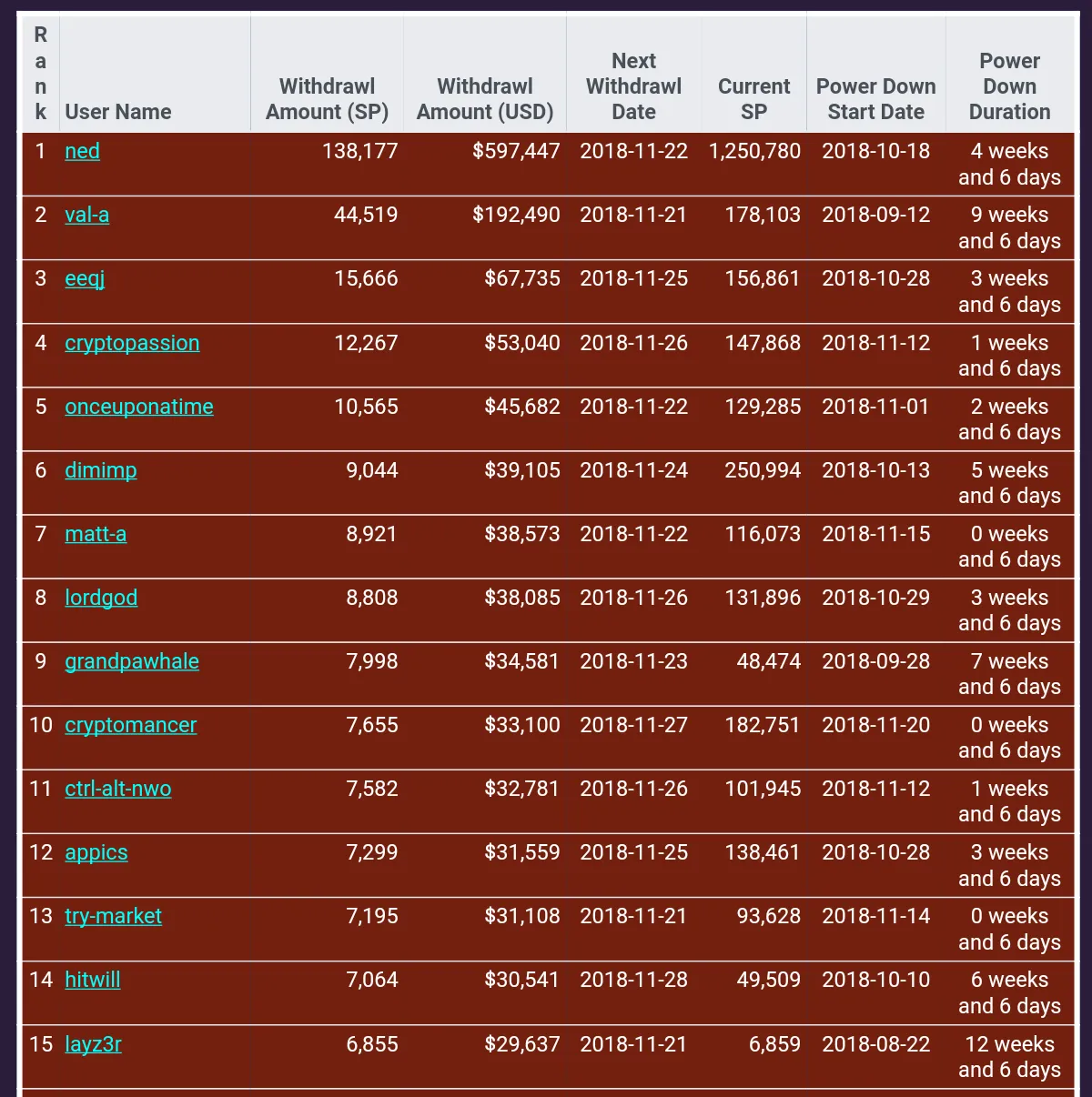Click the $29,637 USD amount
The image size is (1092, 1097).
click(x=522, y=1045)
